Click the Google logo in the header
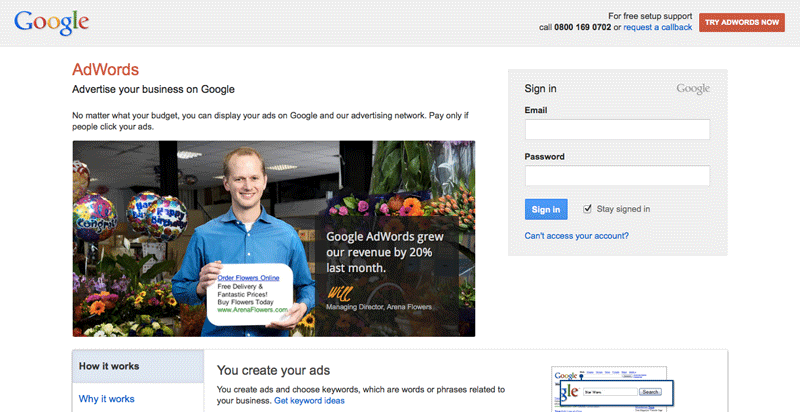800x412 pixels. click(x=52, y=23)
